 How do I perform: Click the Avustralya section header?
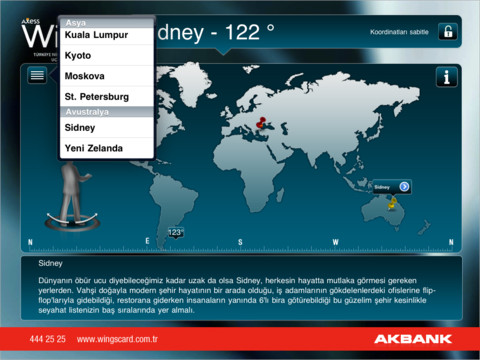(107, 112)
